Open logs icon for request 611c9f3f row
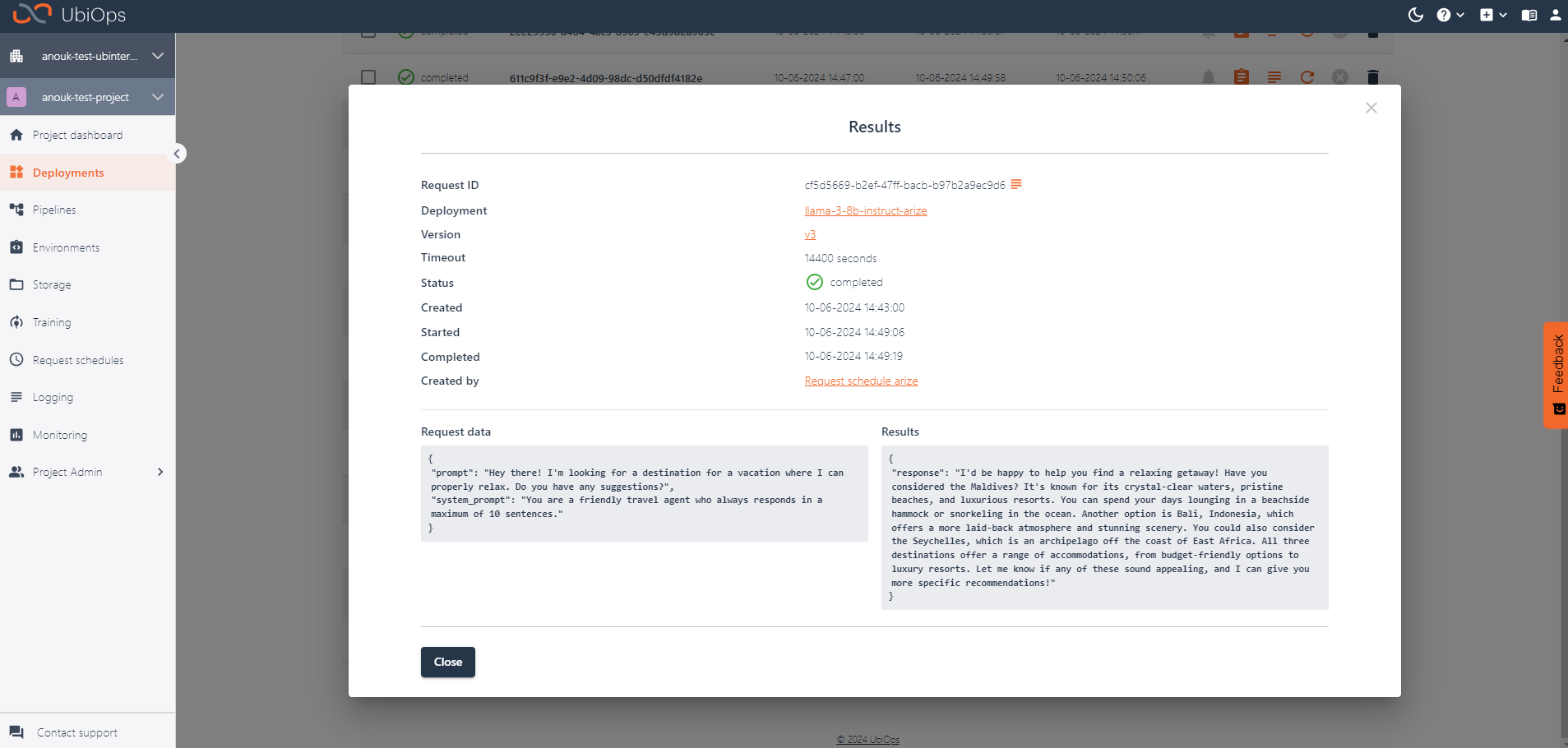This screenshot has height=748, width=1568. coord(1274,77)
